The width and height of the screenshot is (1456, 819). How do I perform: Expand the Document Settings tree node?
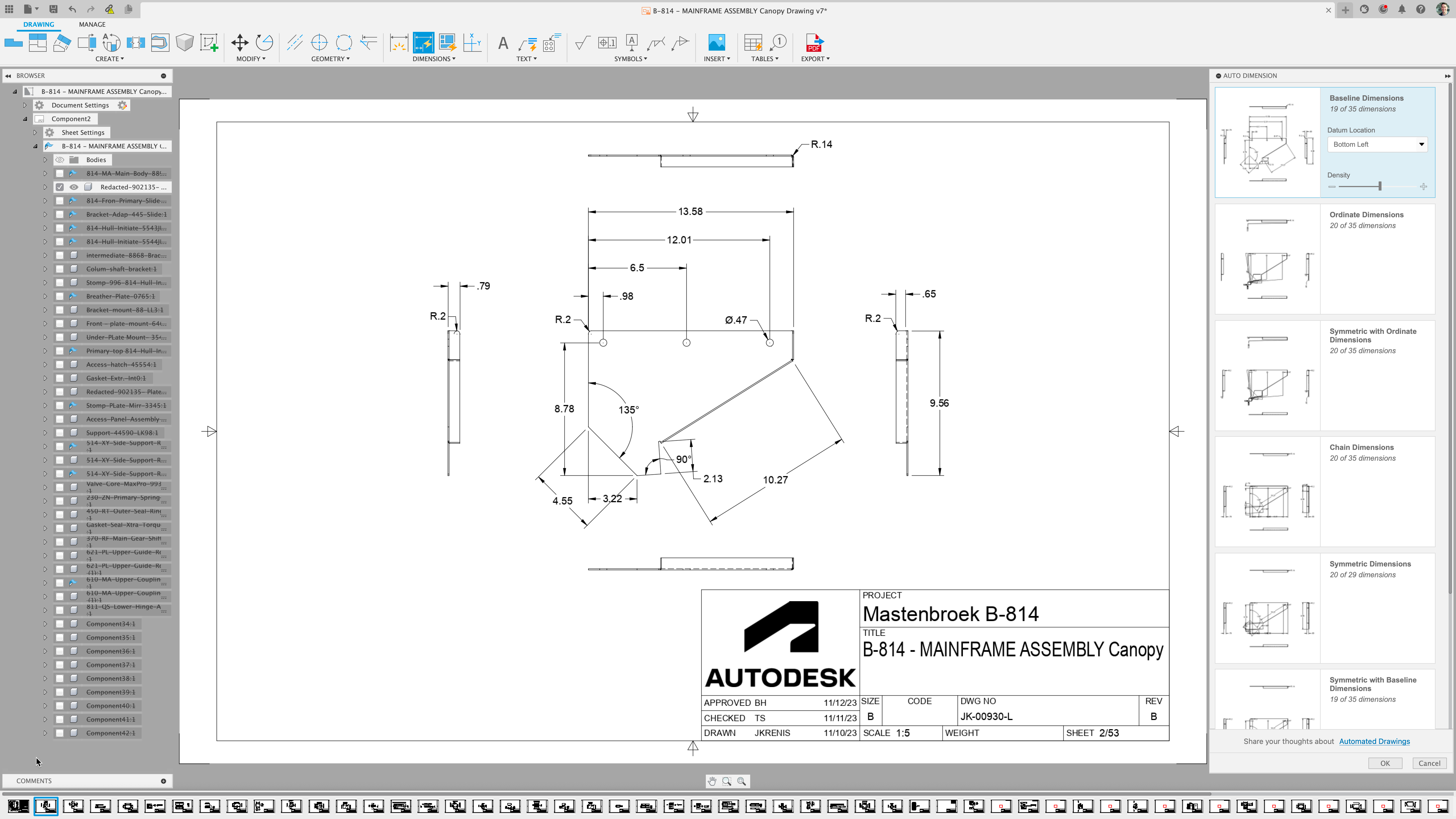pos(25,105)
